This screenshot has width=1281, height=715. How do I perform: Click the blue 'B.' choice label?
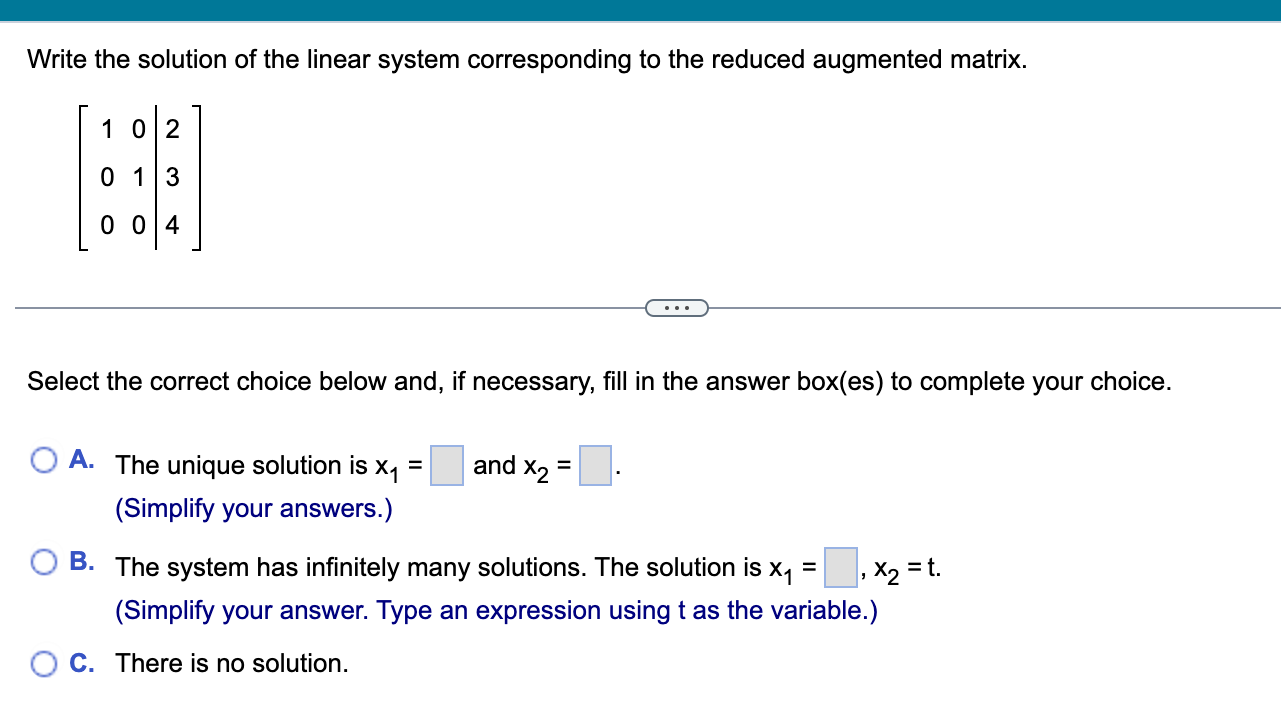82,562
